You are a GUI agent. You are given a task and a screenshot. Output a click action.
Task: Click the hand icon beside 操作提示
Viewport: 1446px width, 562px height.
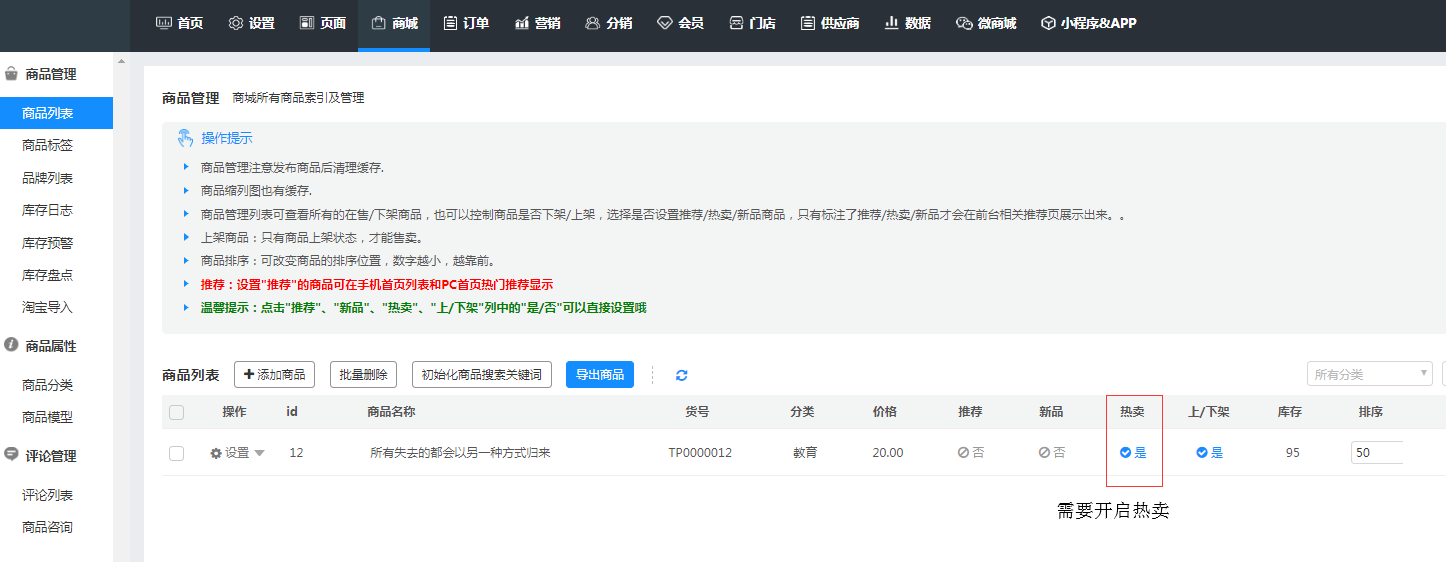tap(185, 138)
